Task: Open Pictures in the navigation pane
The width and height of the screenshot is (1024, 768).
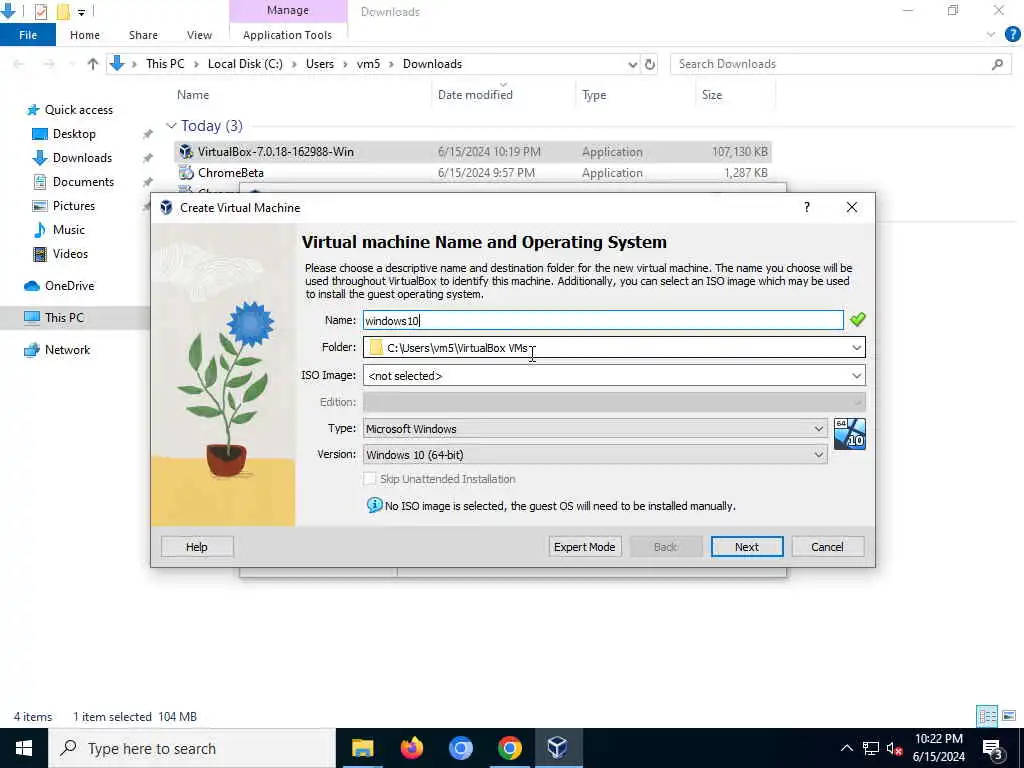Action: 73,206
